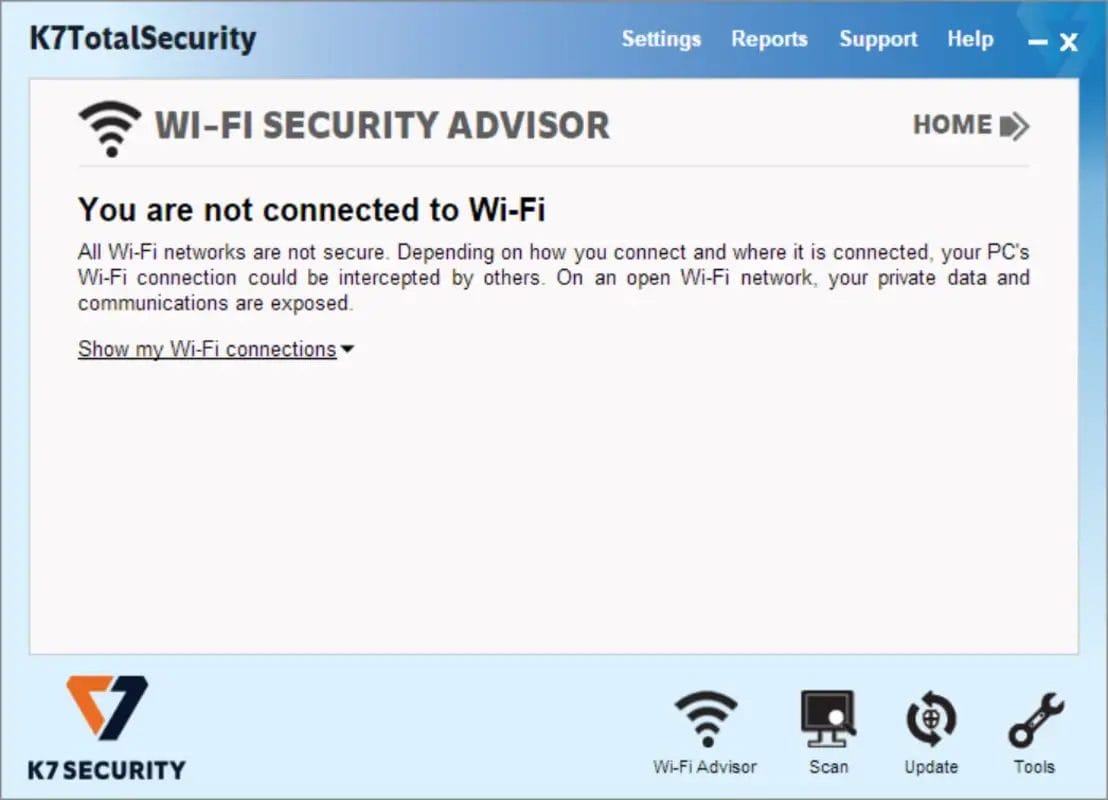Go to the Support menu
1108x800 pixels.
(x=878, y=39)
